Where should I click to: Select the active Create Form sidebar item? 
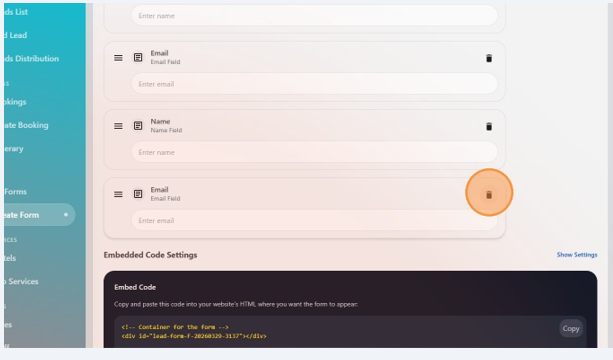point(39,215)
